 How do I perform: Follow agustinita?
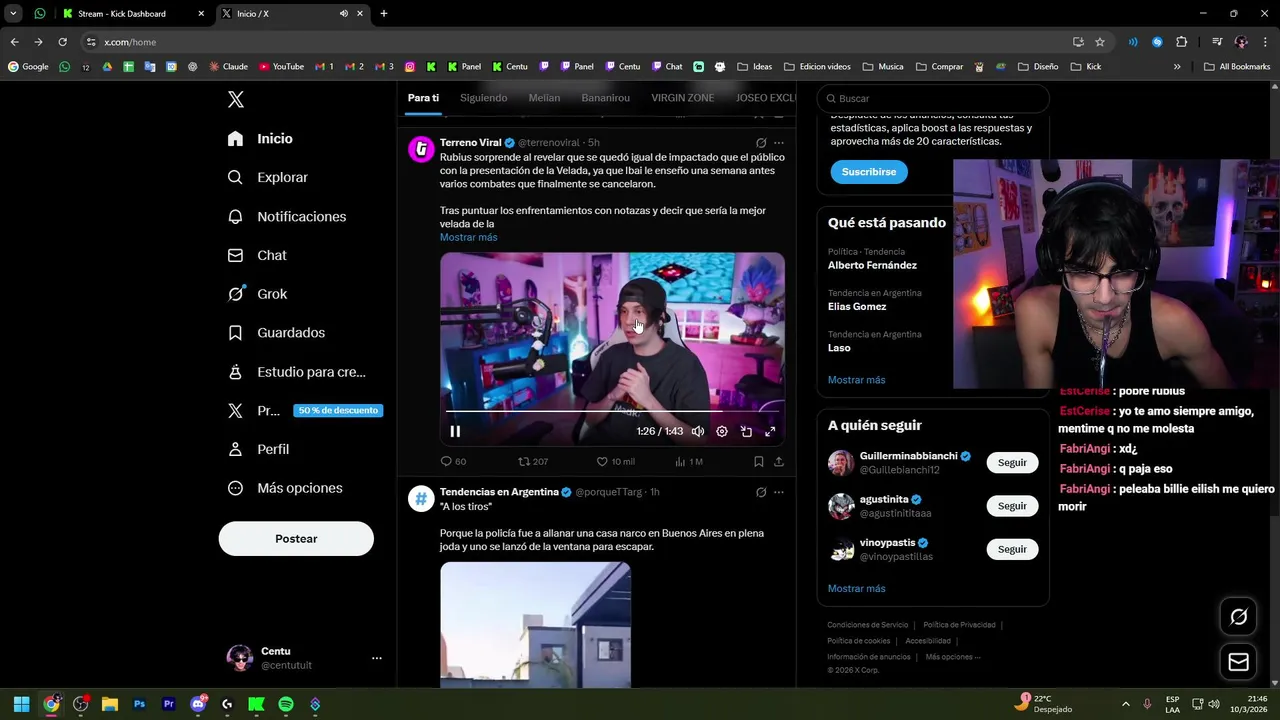coord(1012,506)
